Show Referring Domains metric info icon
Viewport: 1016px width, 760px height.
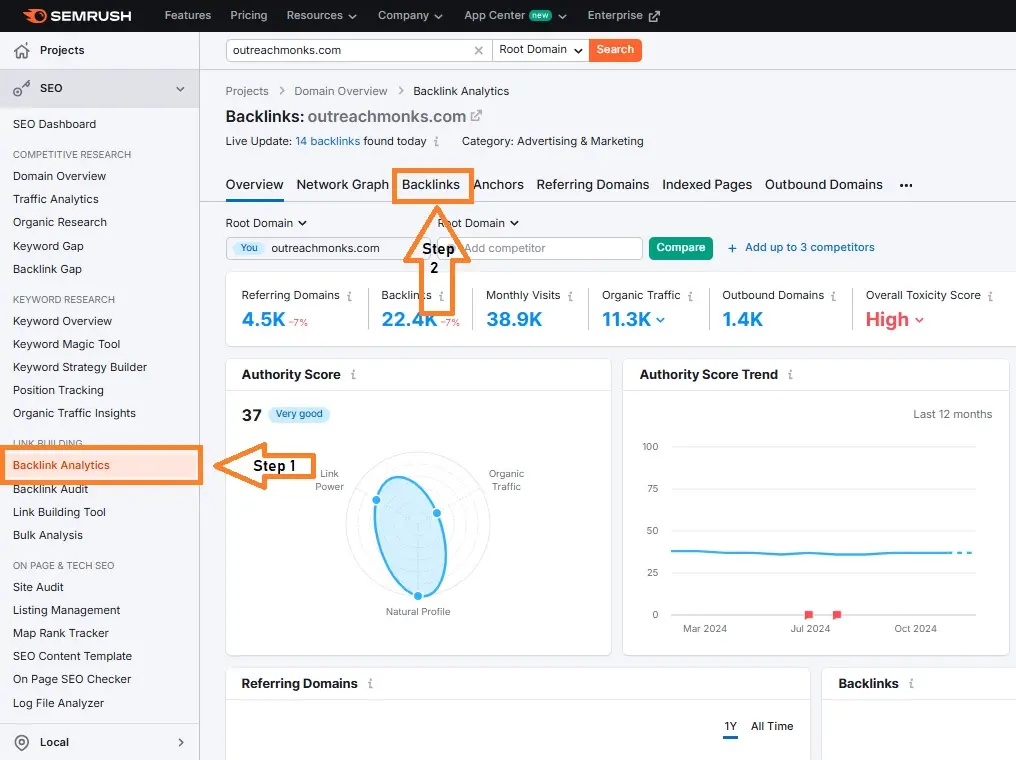pyautogui.click(x=349, y=296)
